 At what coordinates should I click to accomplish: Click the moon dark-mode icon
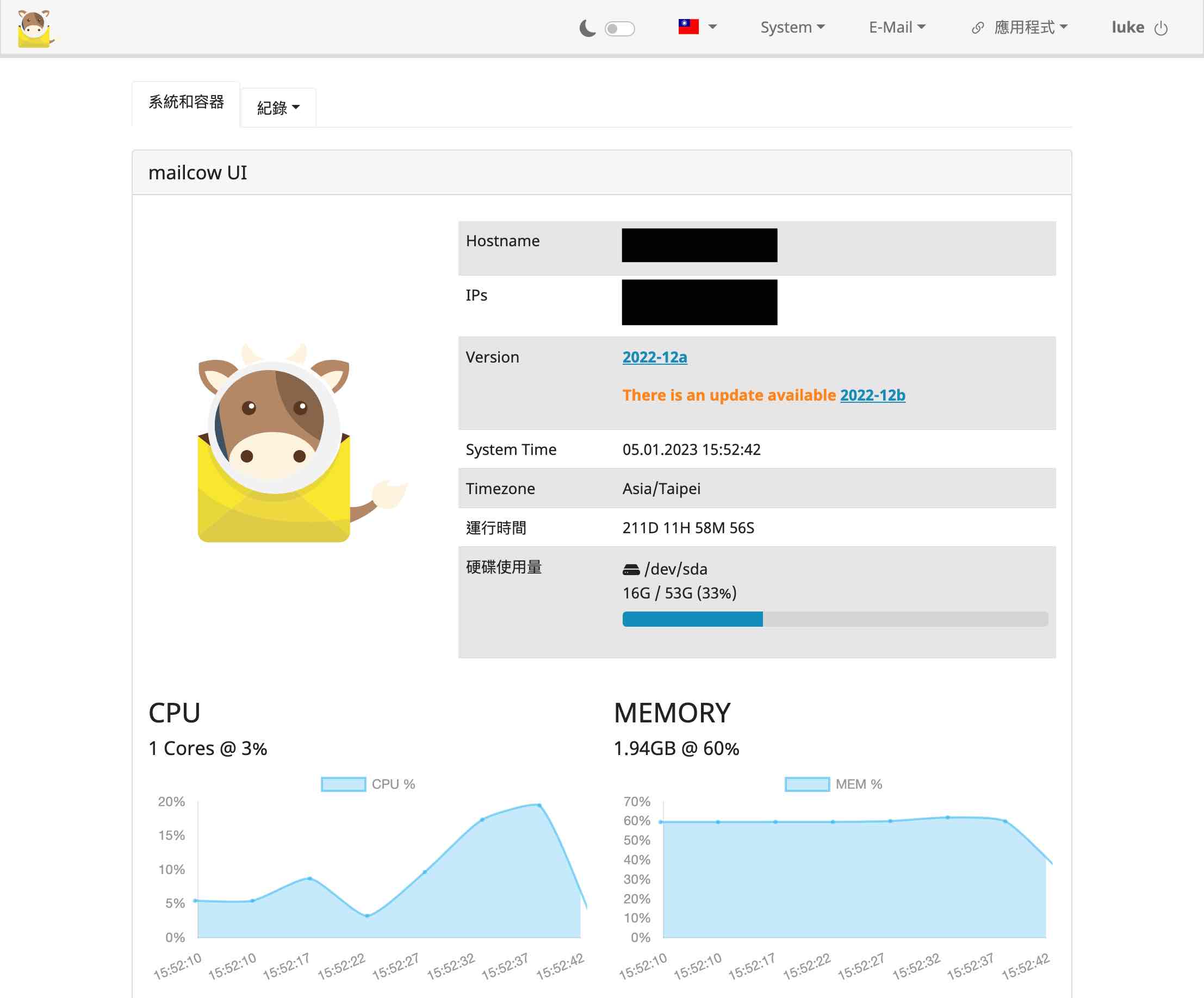587,28
